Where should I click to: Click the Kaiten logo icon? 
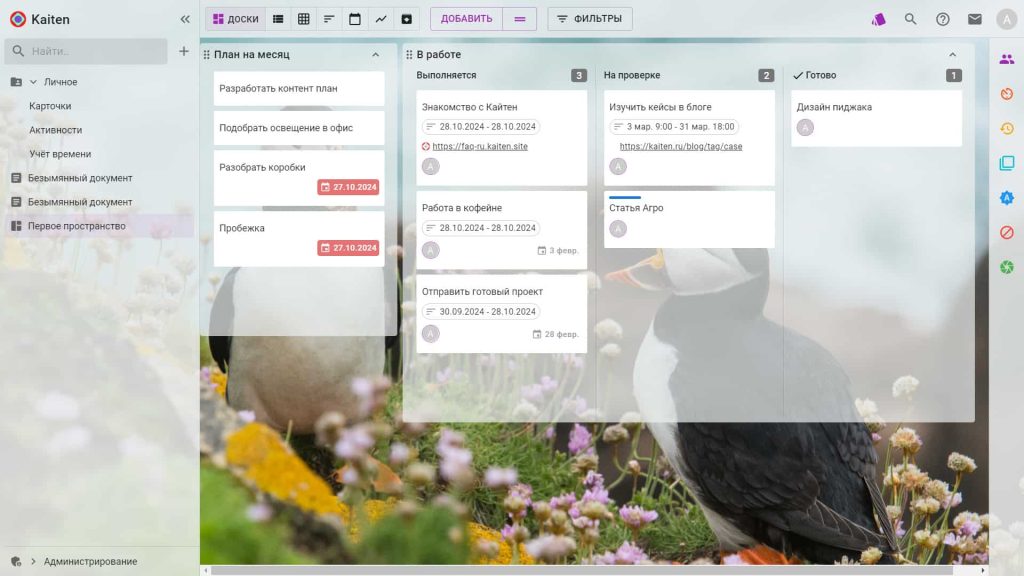[x=18, y=19]
